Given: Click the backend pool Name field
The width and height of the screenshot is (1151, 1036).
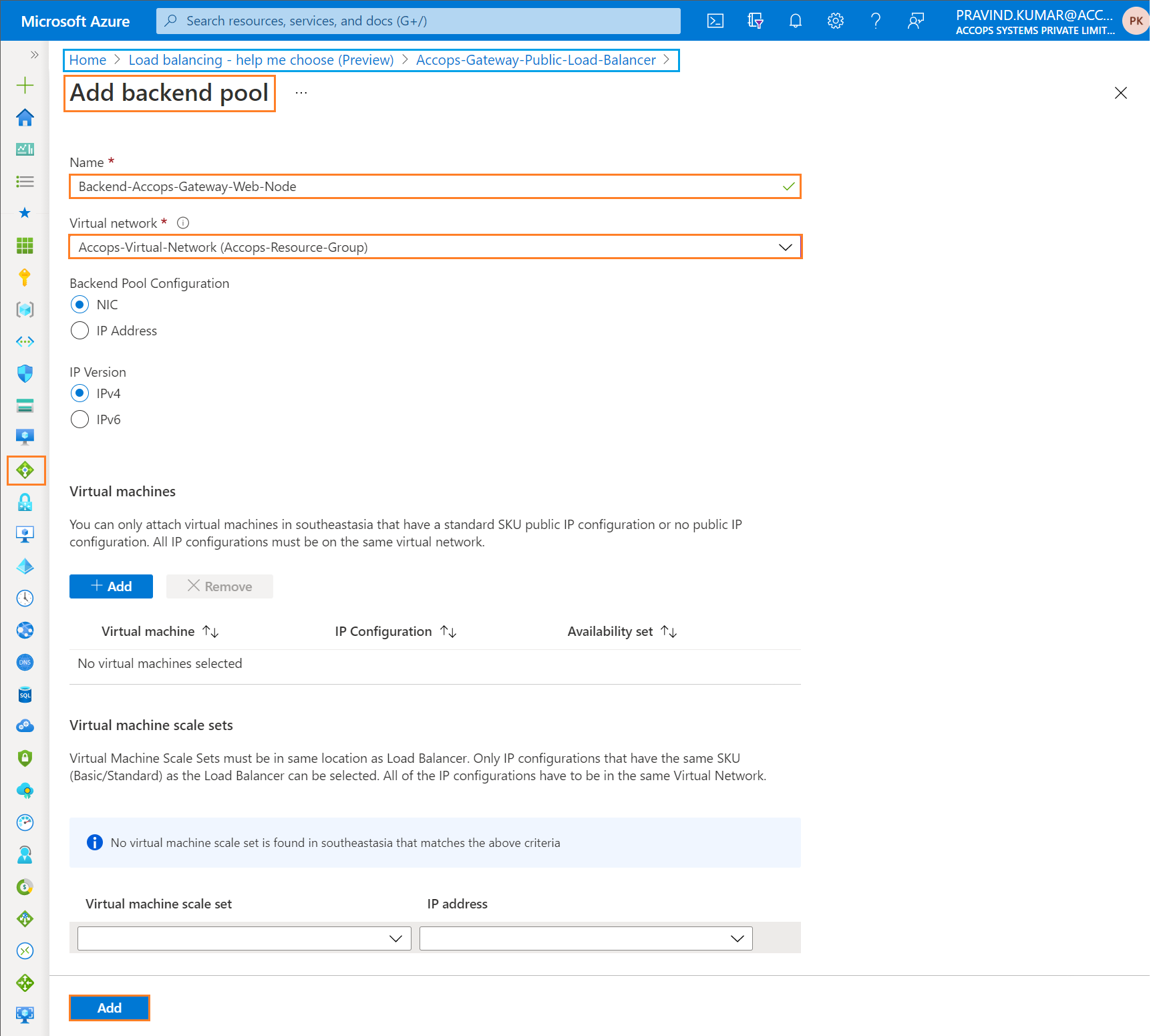Looking at the screenshot, I should coord(435,186).
